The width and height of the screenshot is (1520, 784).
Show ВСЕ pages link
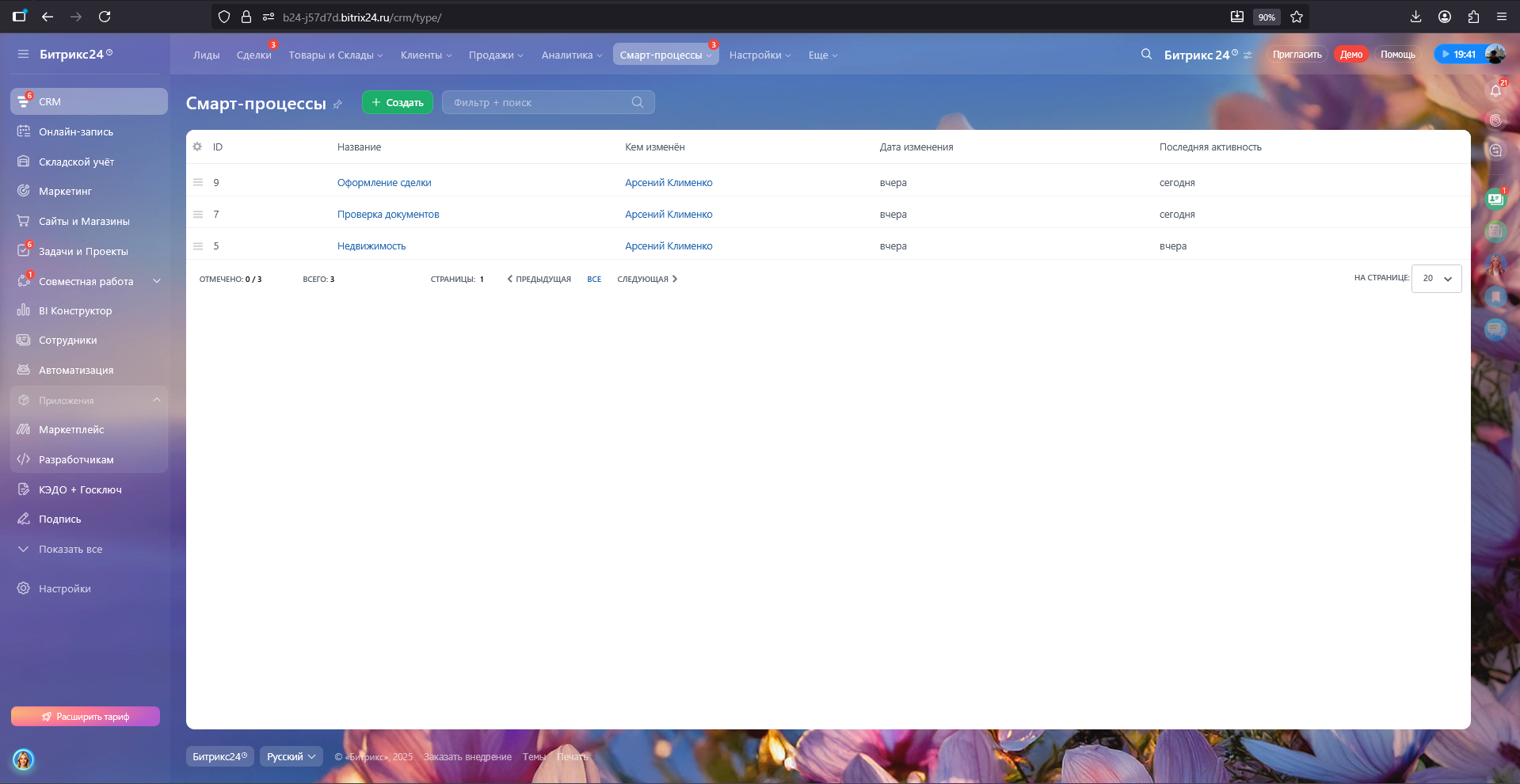click(x=594, y=279)
